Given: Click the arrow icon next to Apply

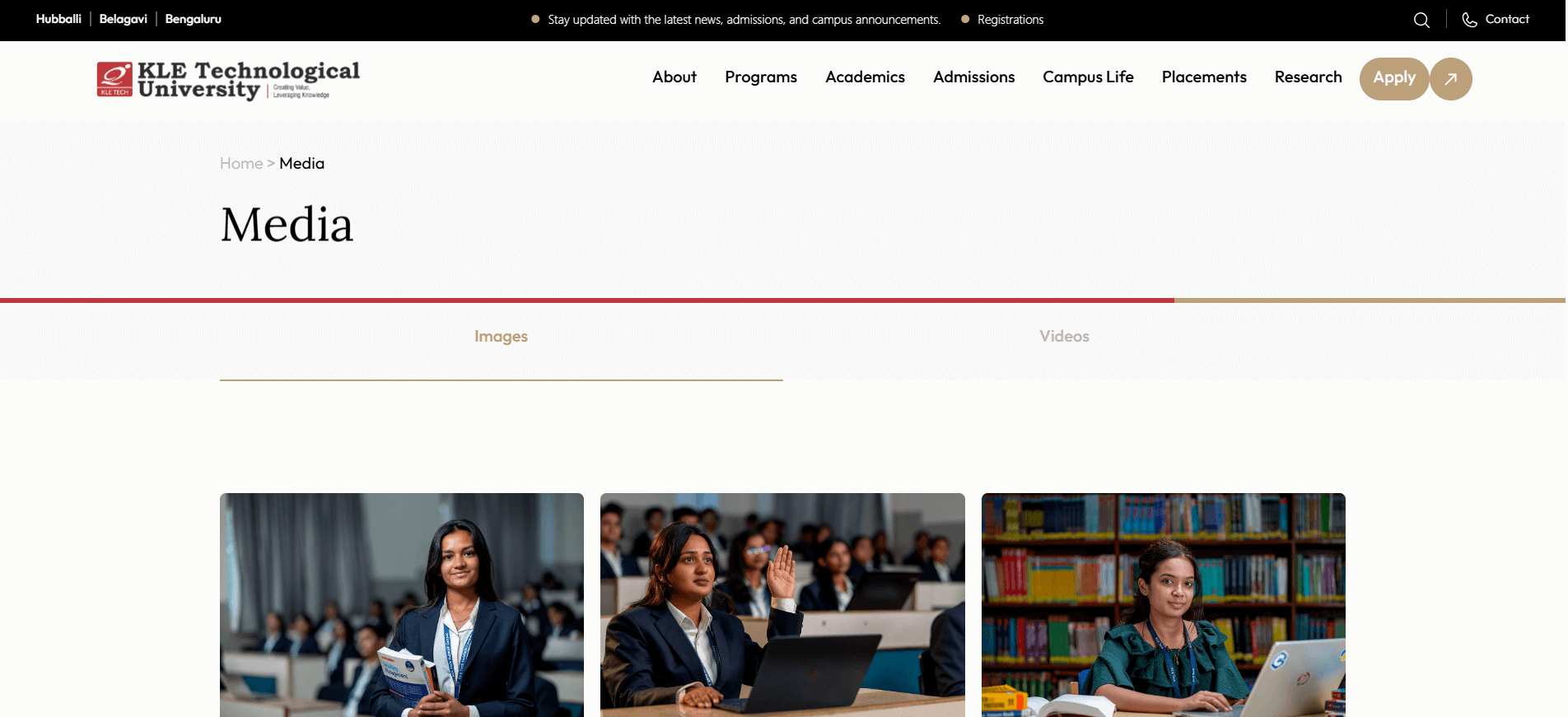Looking at the screenshot, I should (1451, 79).
